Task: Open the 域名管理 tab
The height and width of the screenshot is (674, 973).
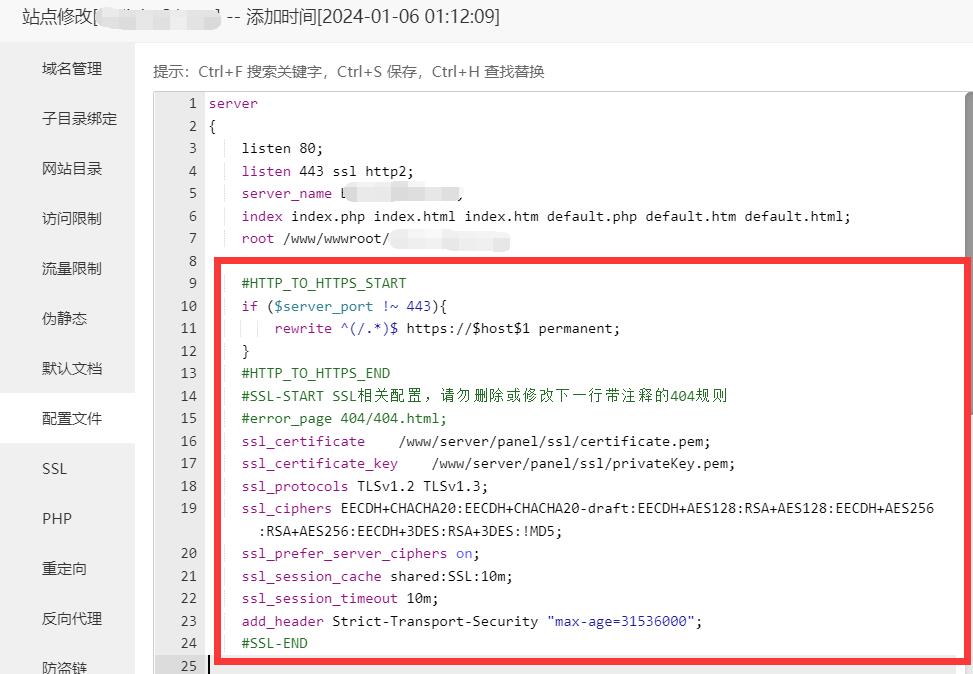Action: point(72,69)
